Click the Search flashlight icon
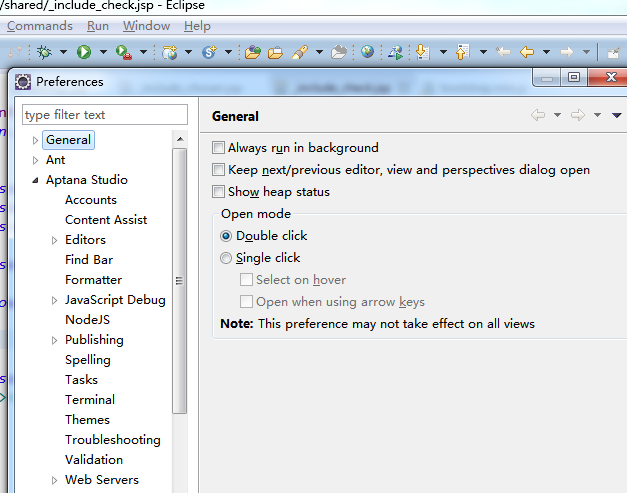627x493 pixels. 300,52
